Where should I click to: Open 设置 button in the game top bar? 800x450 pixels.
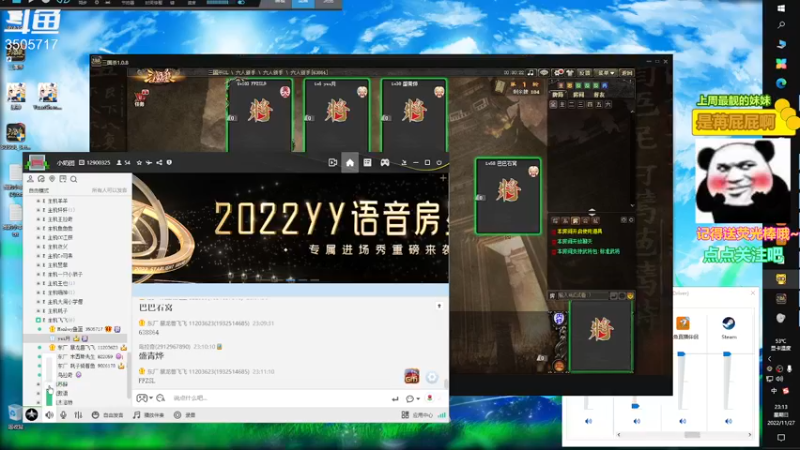coord(585,73)
